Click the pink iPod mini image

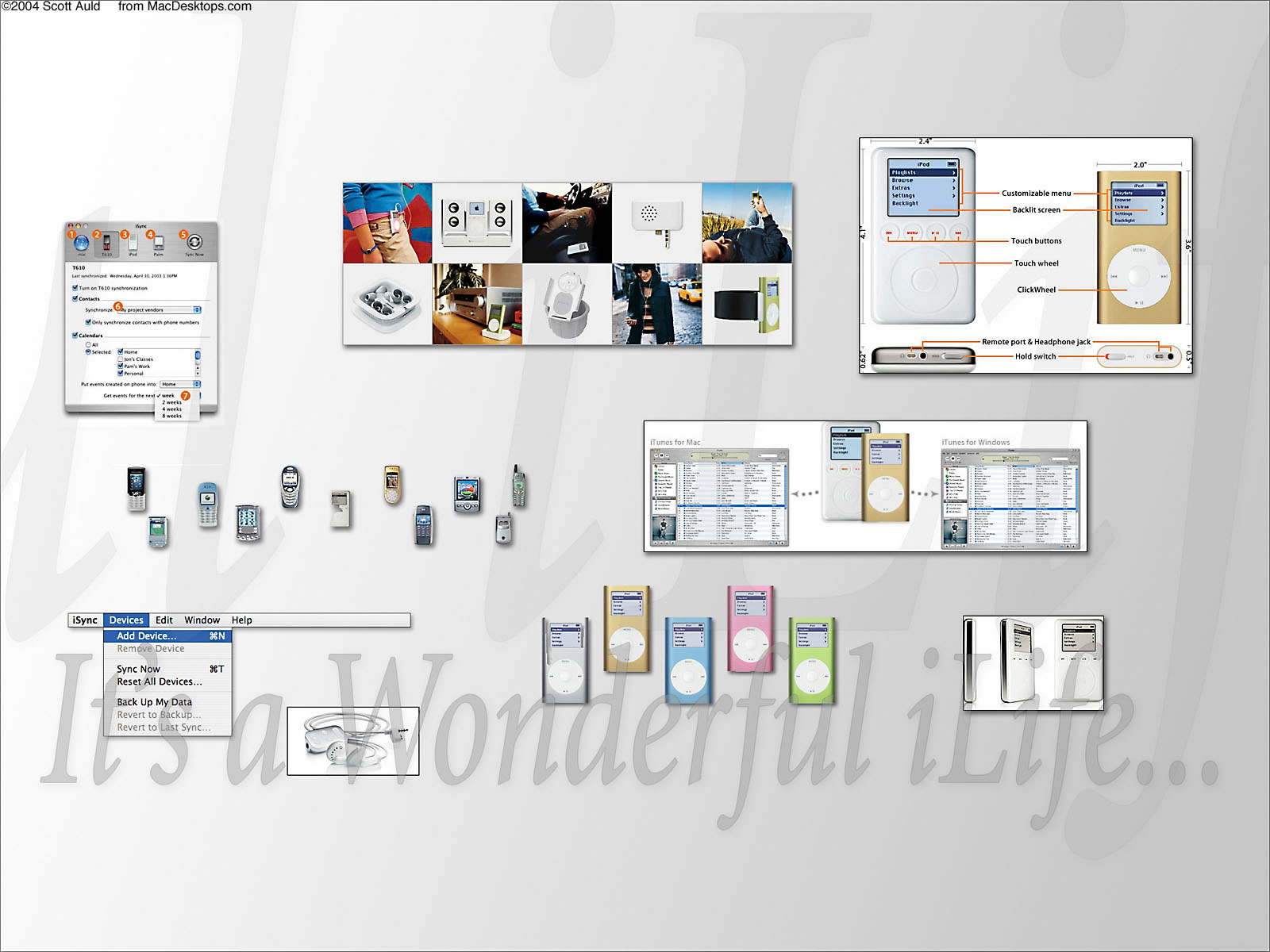pyautogui.click(x=750, y=629)
